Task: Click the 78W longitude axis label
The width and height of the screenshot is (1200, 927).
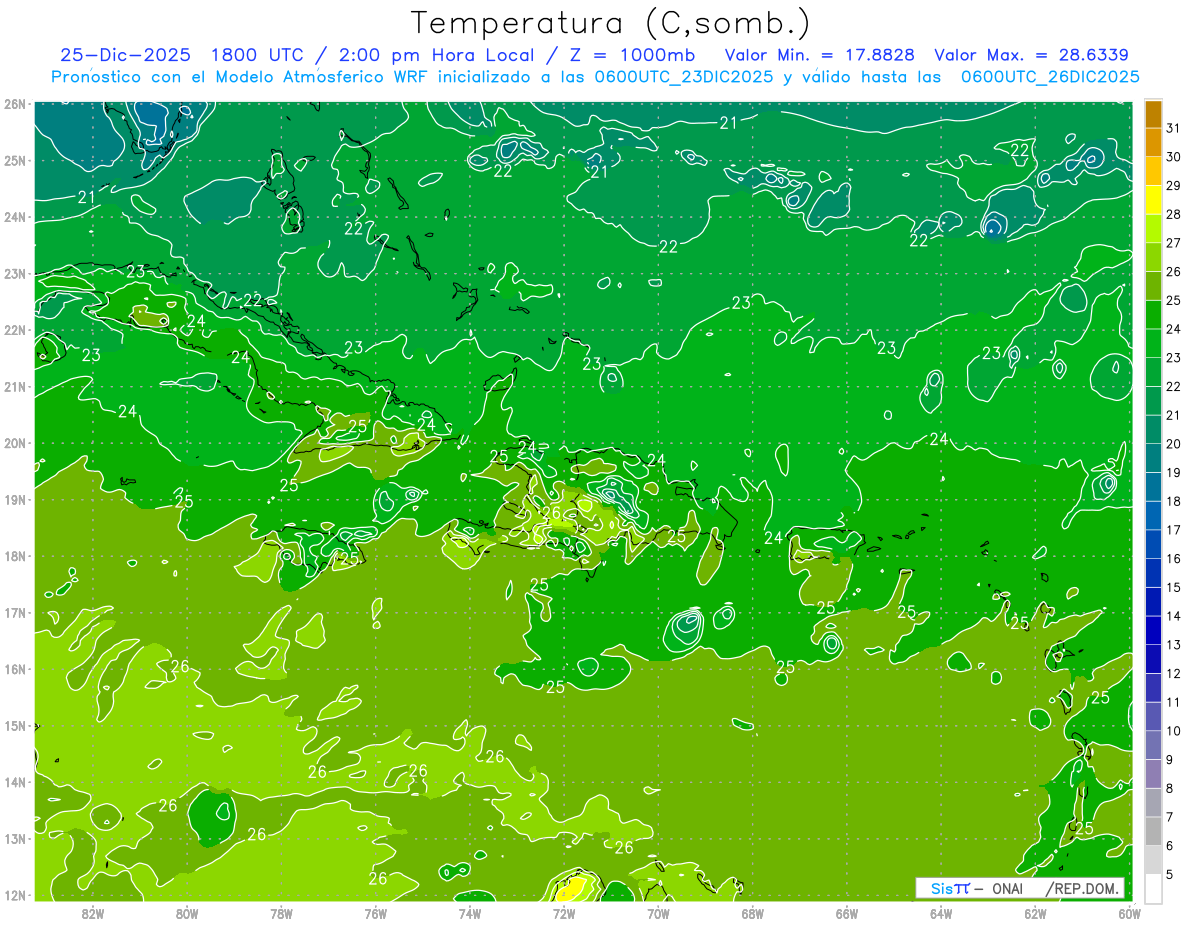Action: (281, 913)
